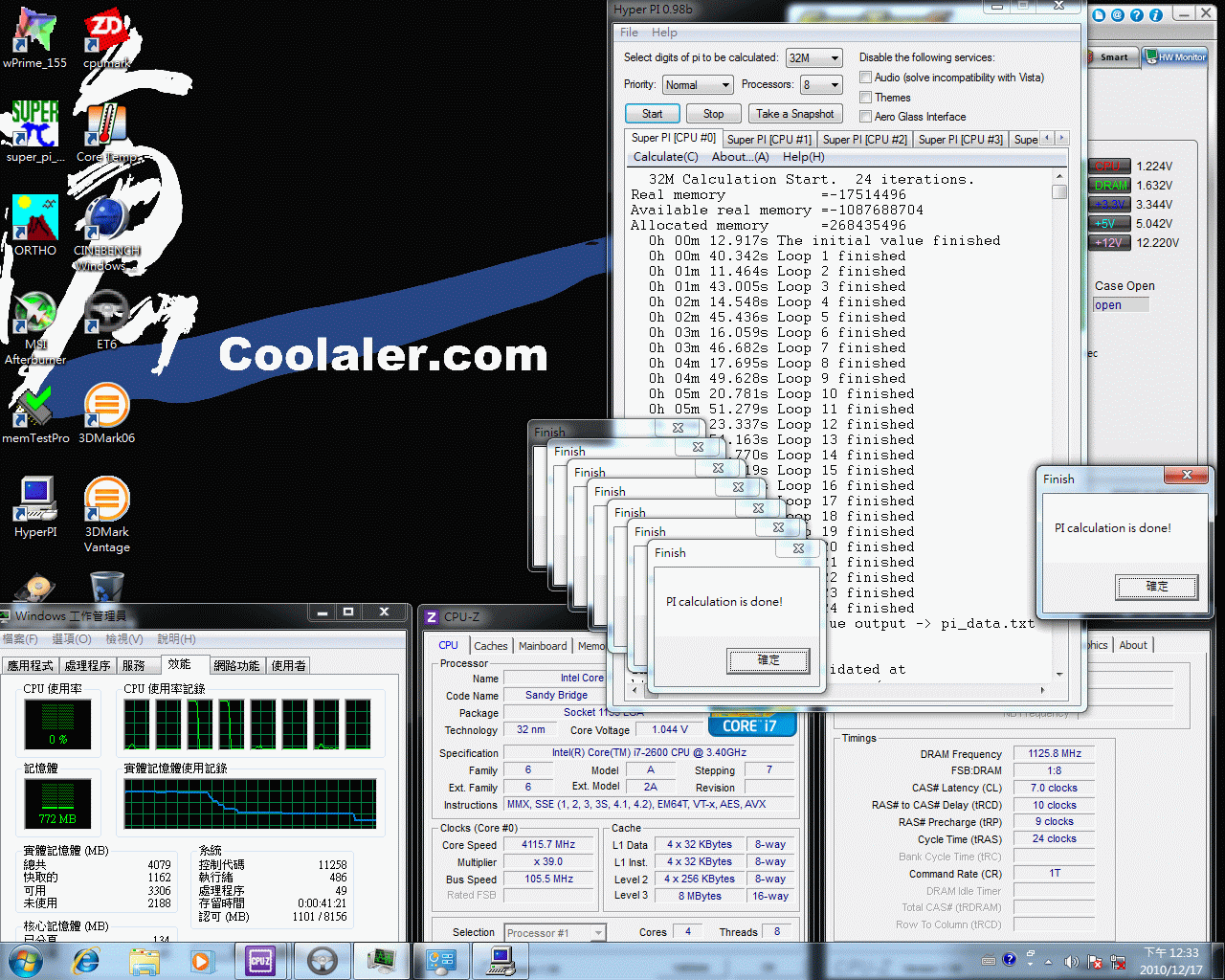Viewport: 1225px width, 980px height.
Task: Enable Audio service disable checkbox
Action: pyautogui.click(x=865, y=78)
